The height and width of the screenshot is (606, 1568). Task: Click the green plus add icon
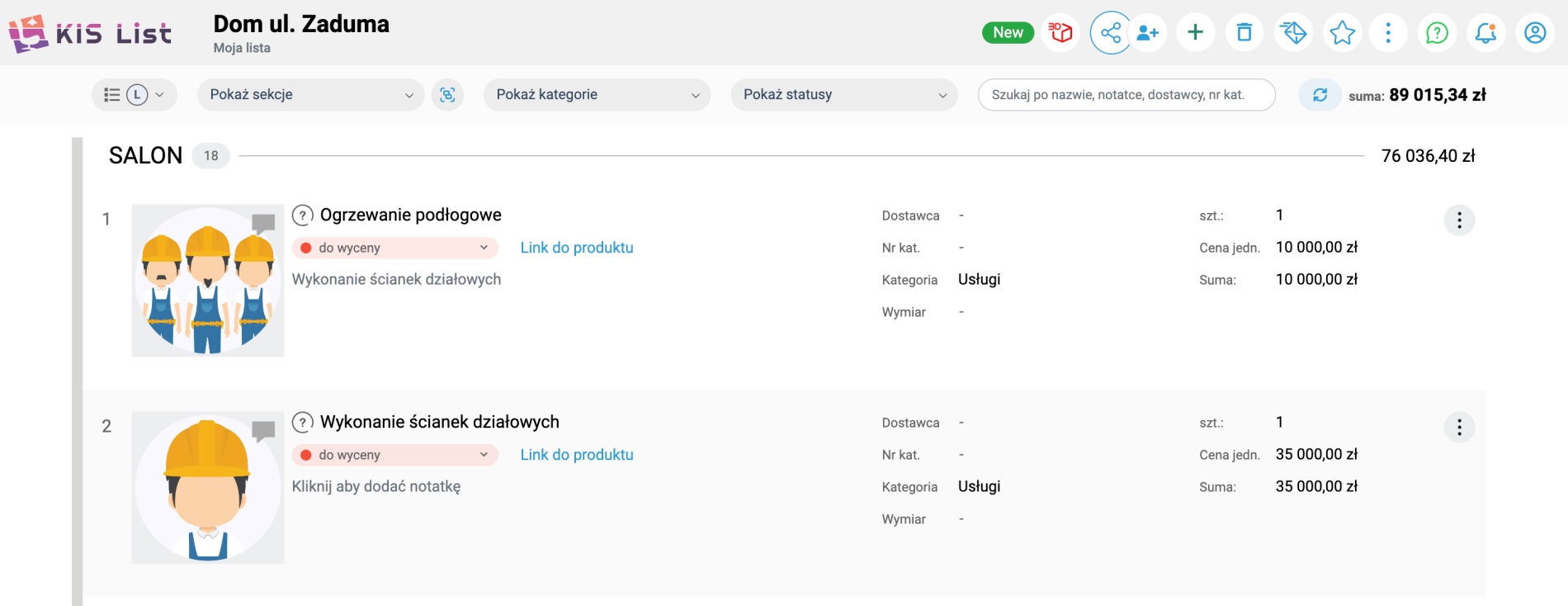(x=1195, y=33)
